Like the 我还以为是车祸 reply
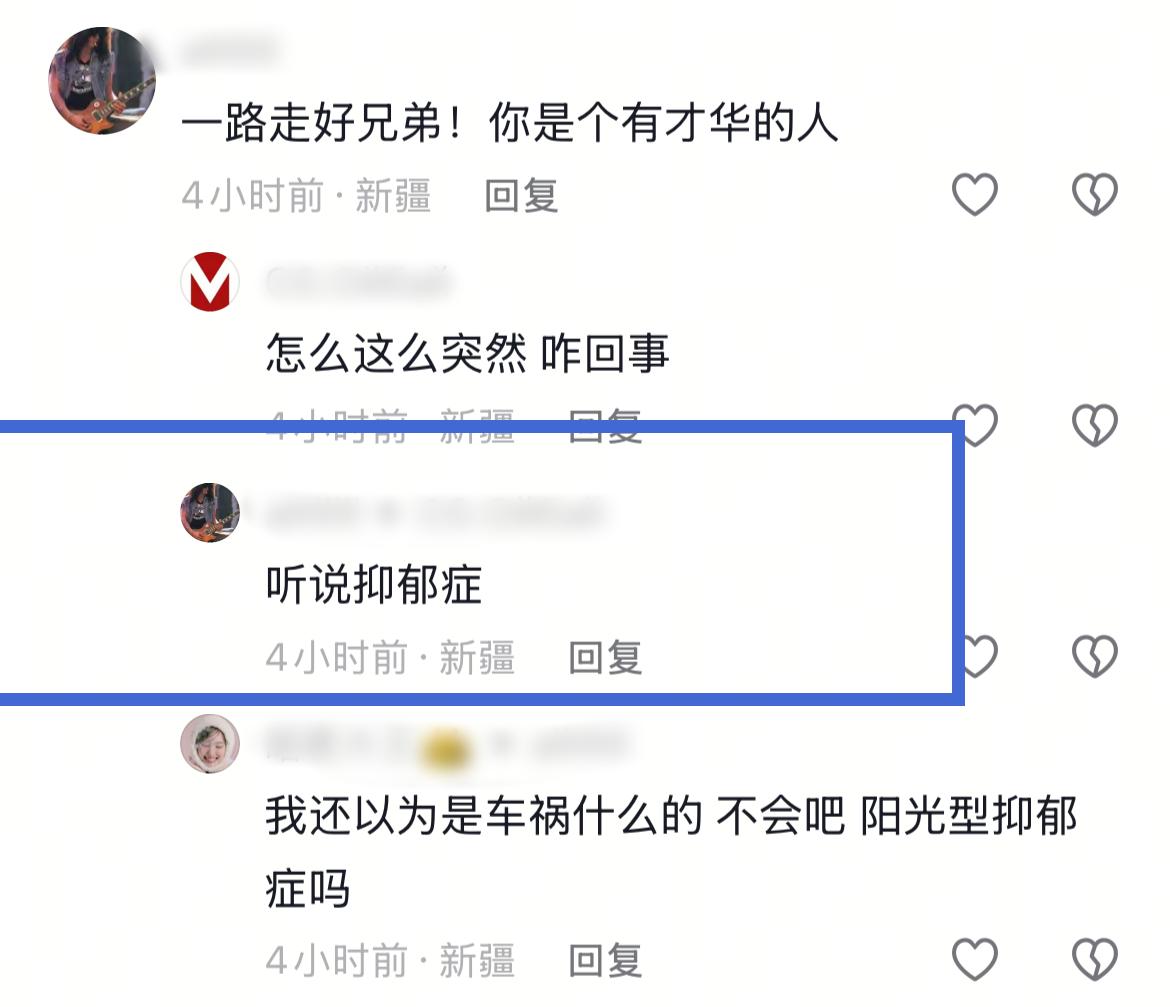This screenshot has height=1007, width=1170. (x=975, y=959)
